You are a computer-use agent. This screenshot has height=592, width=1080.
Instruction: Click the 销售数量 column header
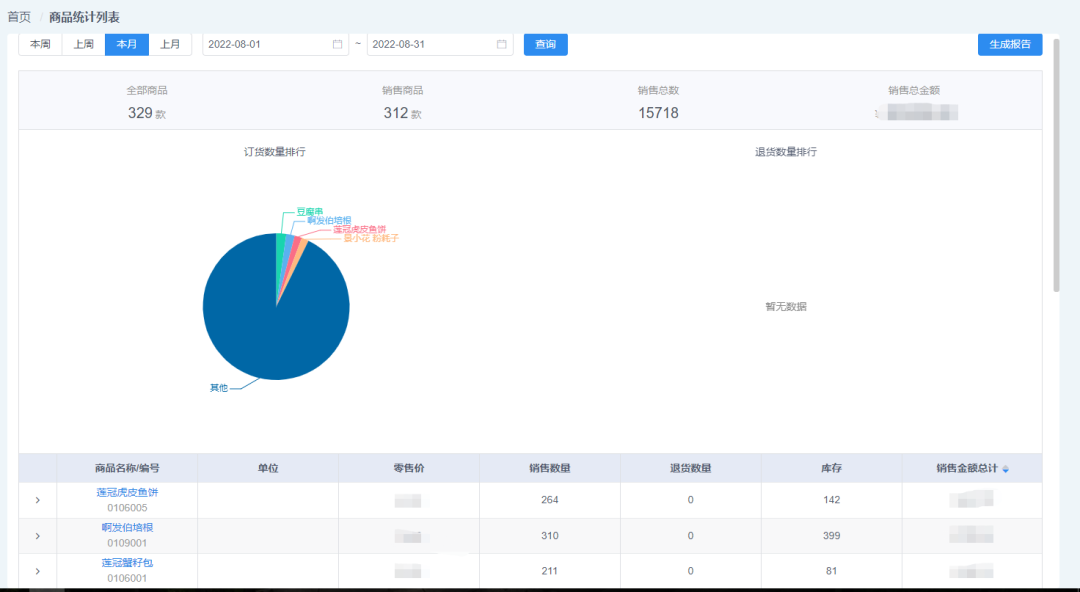coord(550,468)
